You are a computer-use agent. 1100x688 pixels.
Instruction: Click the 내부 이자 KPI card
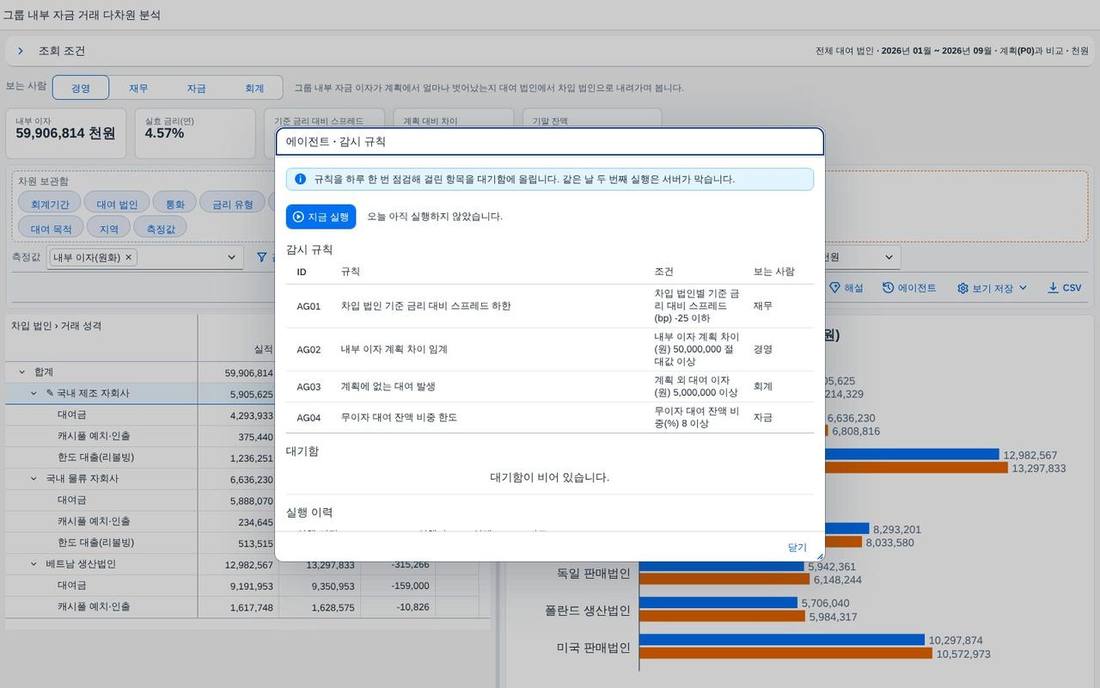pos(66,133)
